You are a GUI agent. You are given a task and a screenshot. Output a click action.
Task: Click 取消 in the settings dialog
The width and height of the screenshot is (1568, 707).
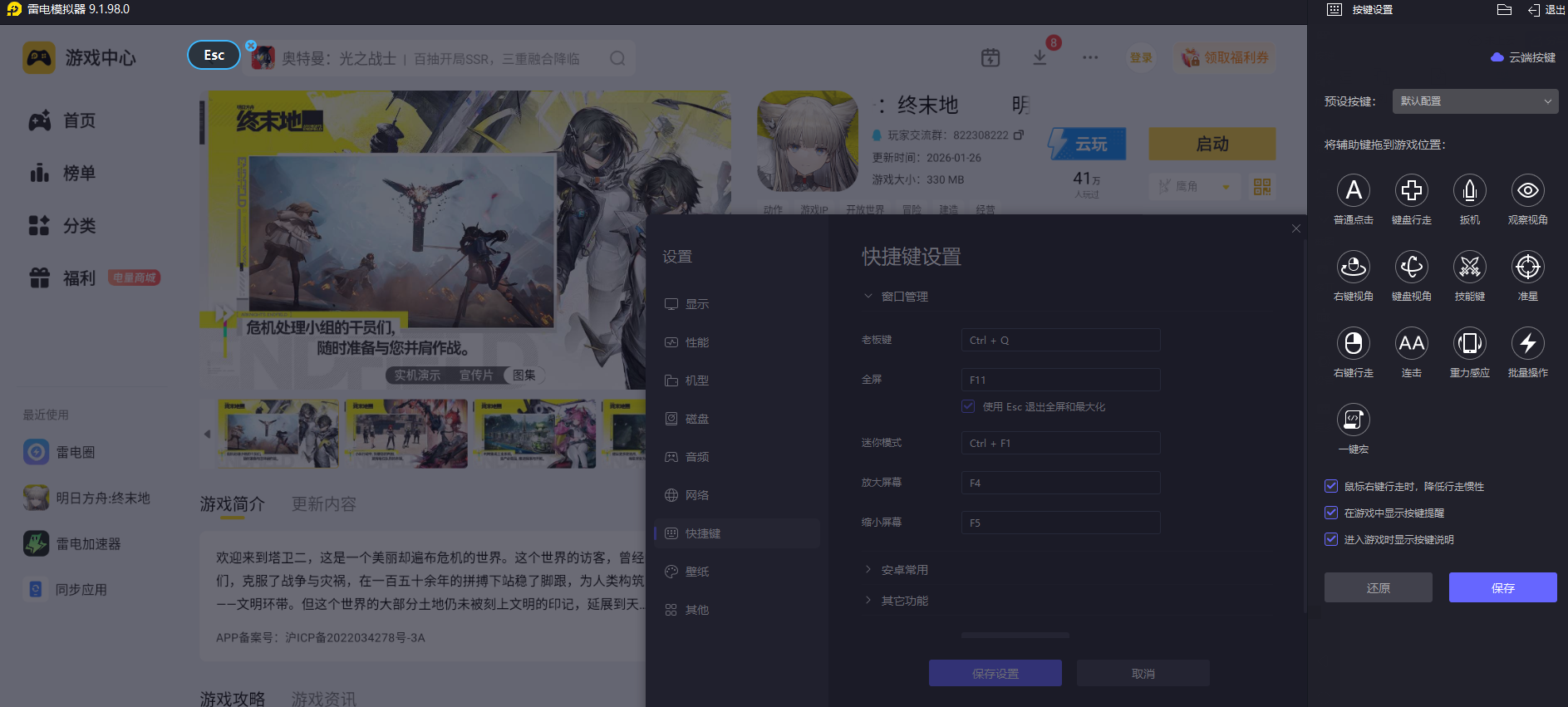tap(1143, 673)
